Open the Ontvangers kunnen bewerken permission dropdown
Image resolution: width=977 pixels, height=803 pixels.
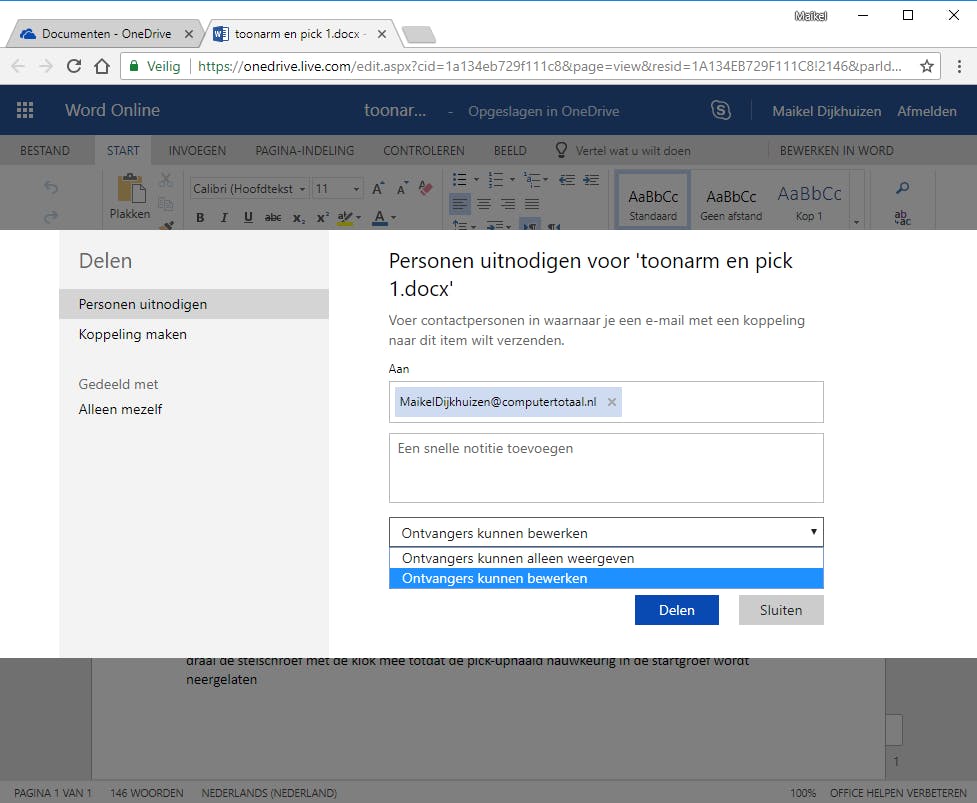point(606,533)
